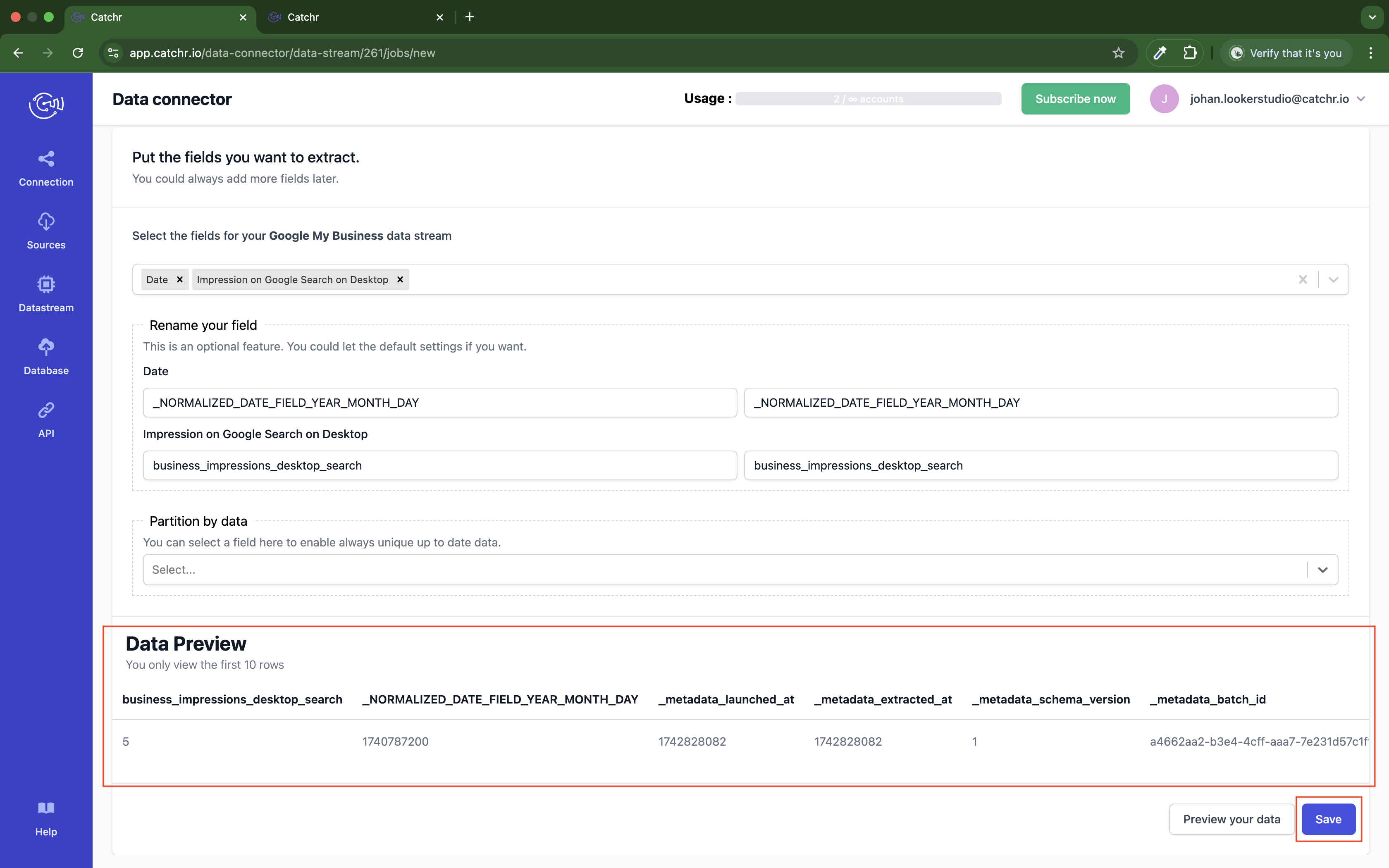1389x868 pixels.
Task: Edit the left Date rename input
Action: tap(440, 403)
